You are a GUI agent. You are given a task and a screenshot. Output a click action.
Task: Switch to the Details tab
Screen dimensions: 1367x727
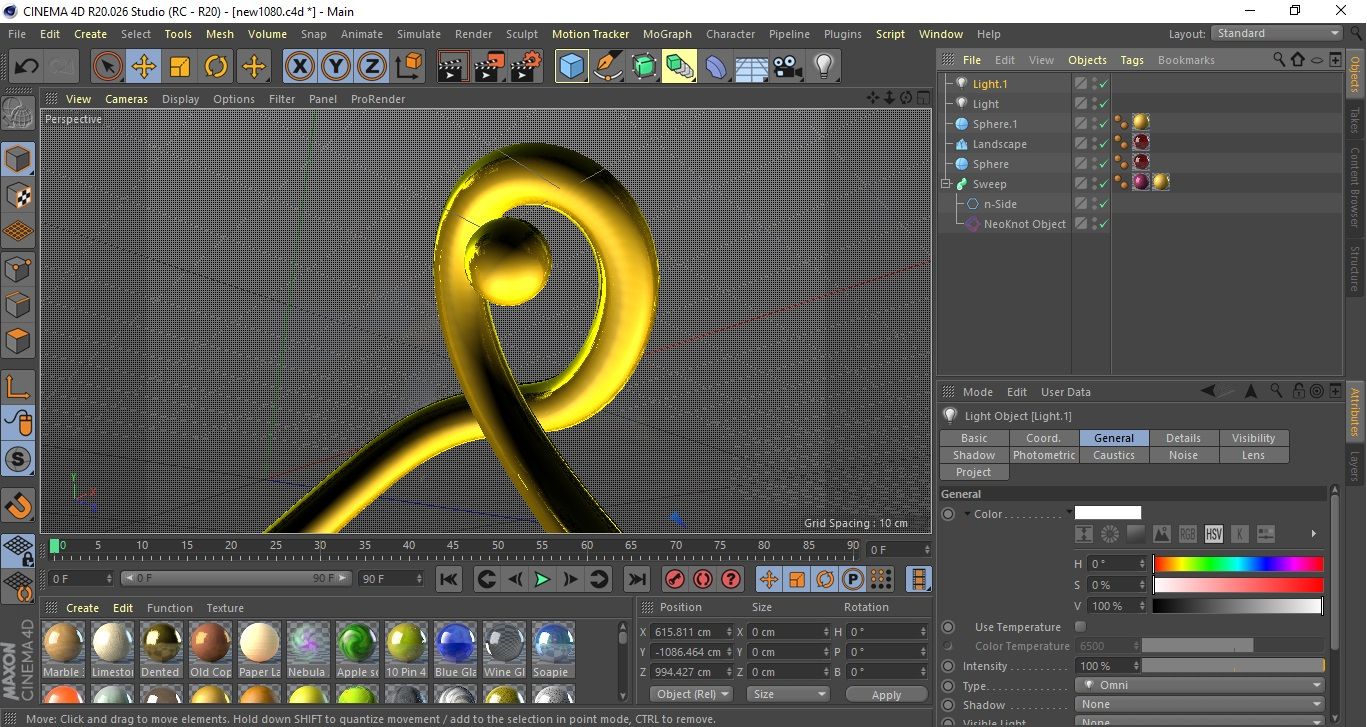(1183, 438)
